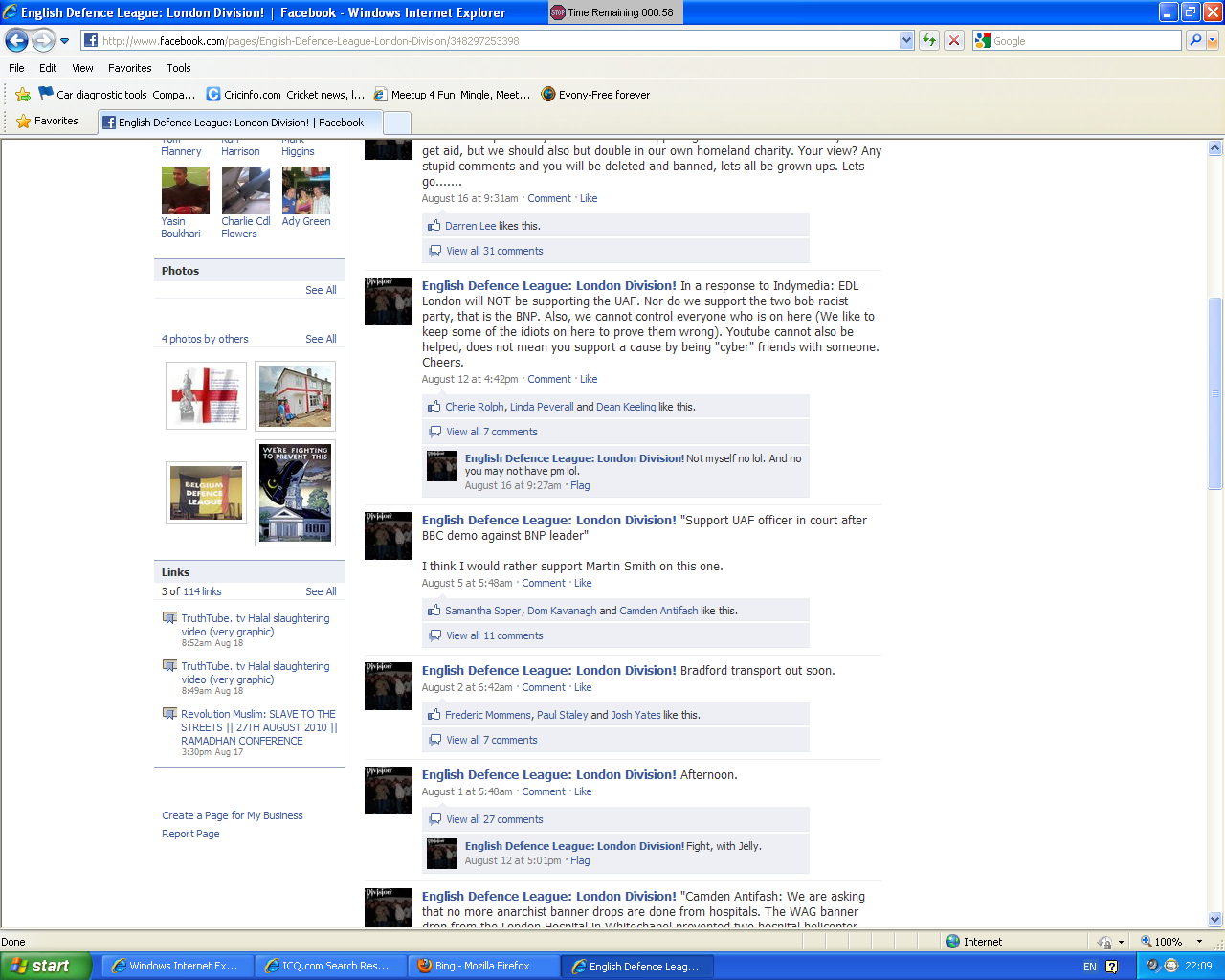Click the browser Back arrow button
Screen dimensions: 1225x980
17,40
